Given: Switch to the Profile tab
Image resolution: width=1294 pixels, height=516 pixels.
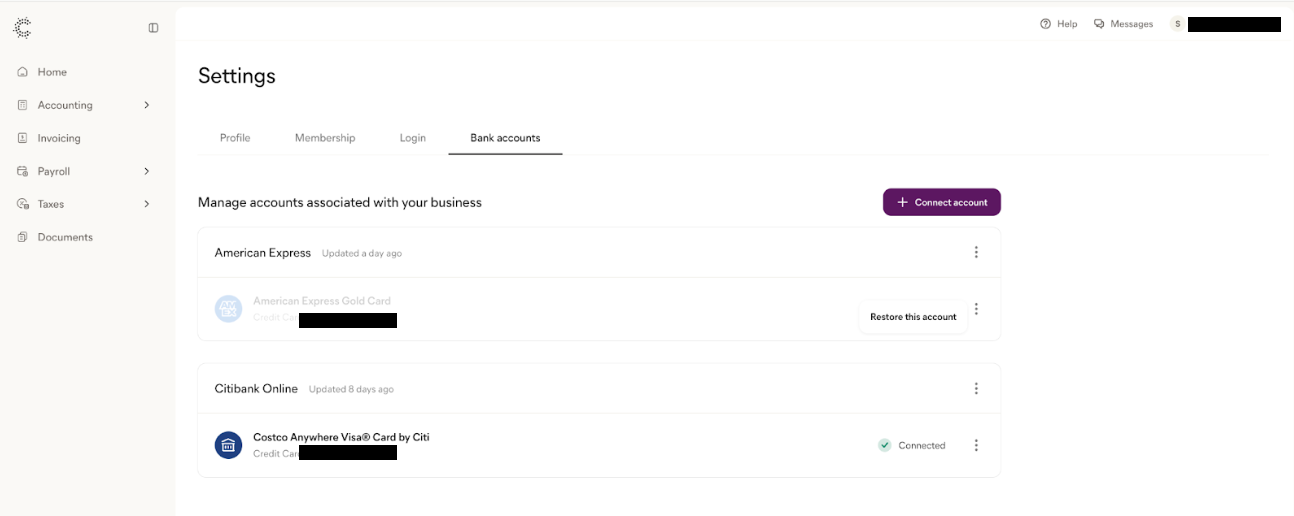Looking at the screenshot, I should (235, 138).
